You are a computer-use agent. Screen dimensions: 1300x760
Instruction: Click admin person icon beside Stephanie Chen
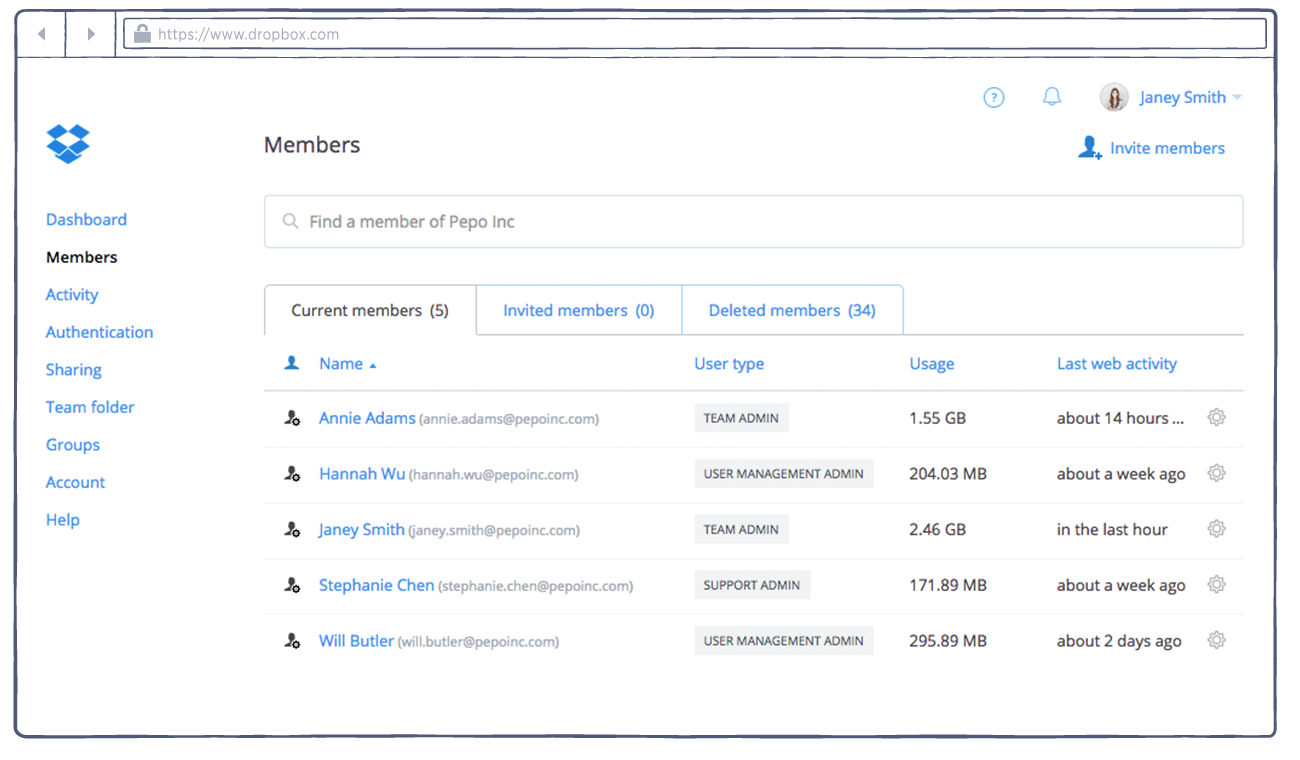[292, 586]
